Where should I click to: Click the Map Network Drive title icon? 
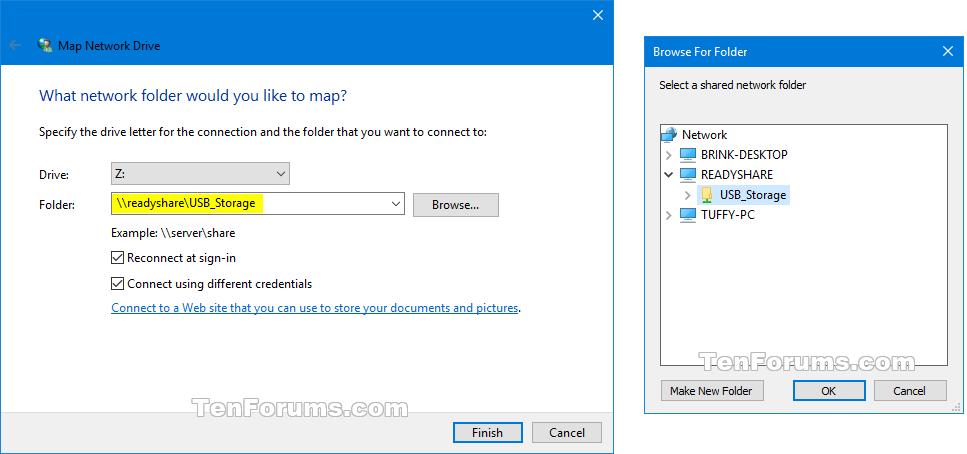(44, 46)
